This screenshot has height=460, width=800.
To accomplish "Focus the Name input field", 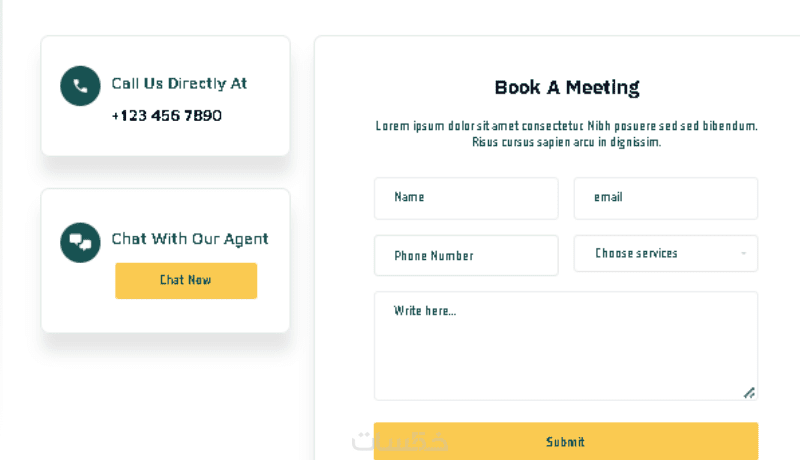I will (x=466, y=198).
